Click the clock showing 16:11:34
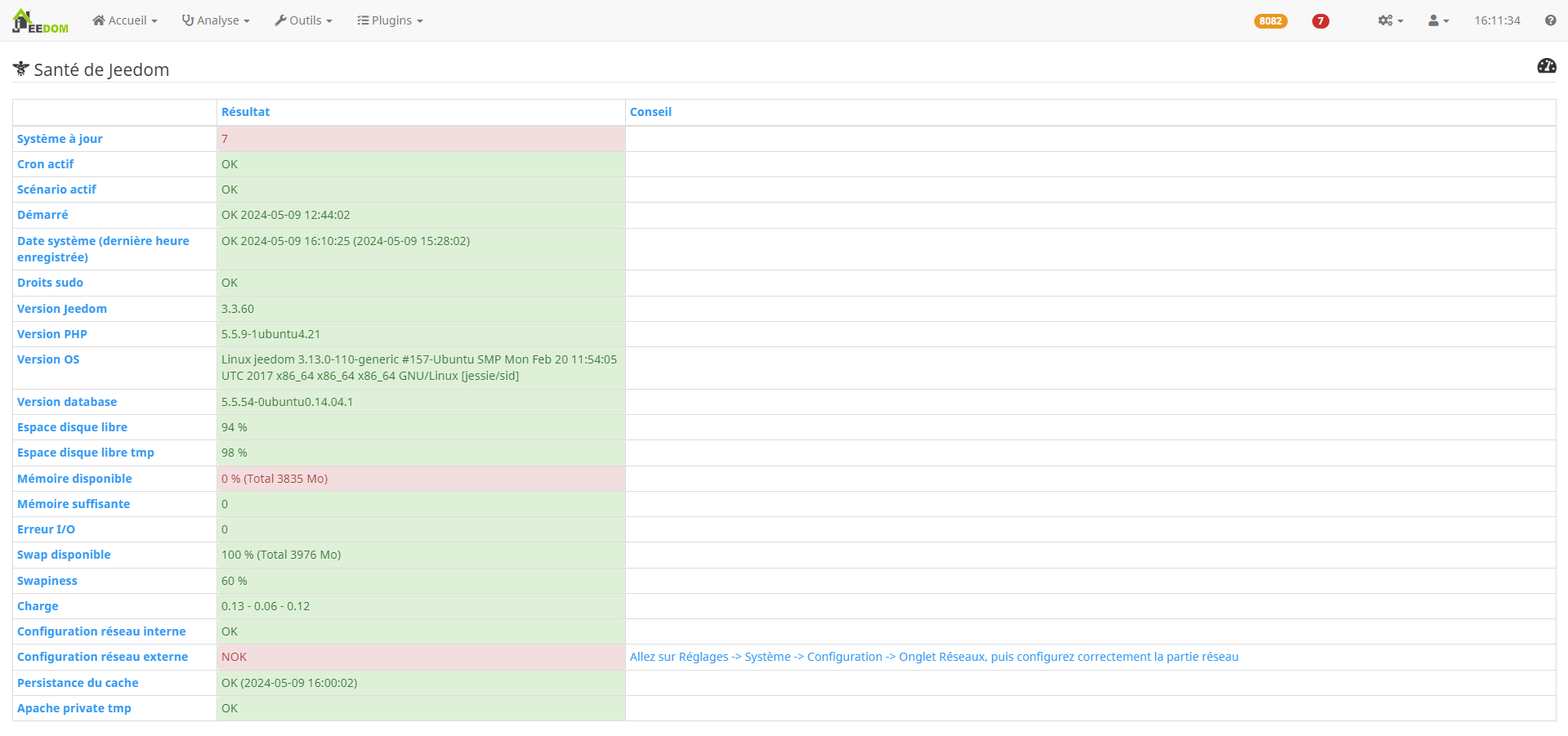The height and width of the screenshot is (736, 1568). [x=1497, y=20]
